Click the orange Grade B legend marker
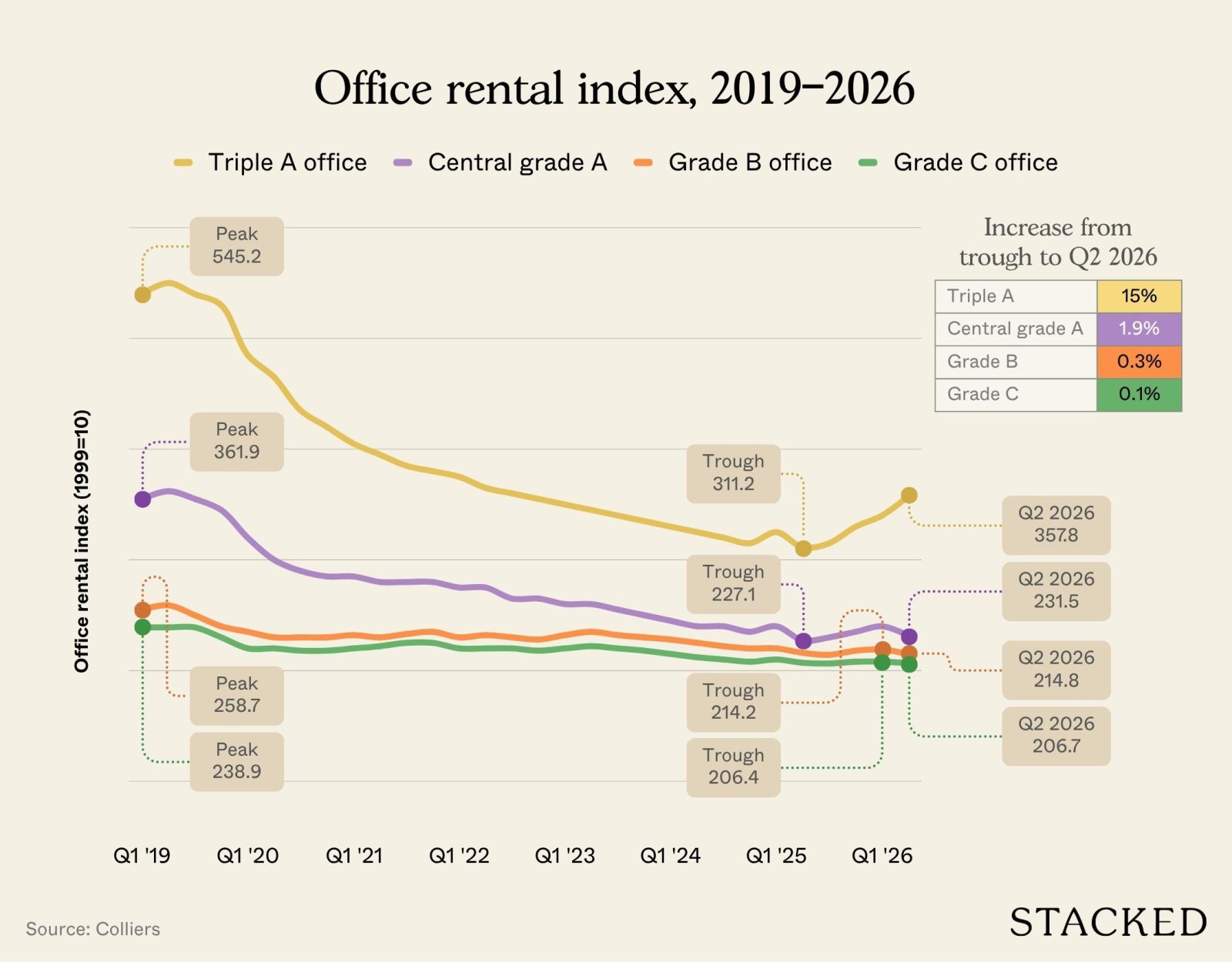1232x962 pixels. [643, 162]
